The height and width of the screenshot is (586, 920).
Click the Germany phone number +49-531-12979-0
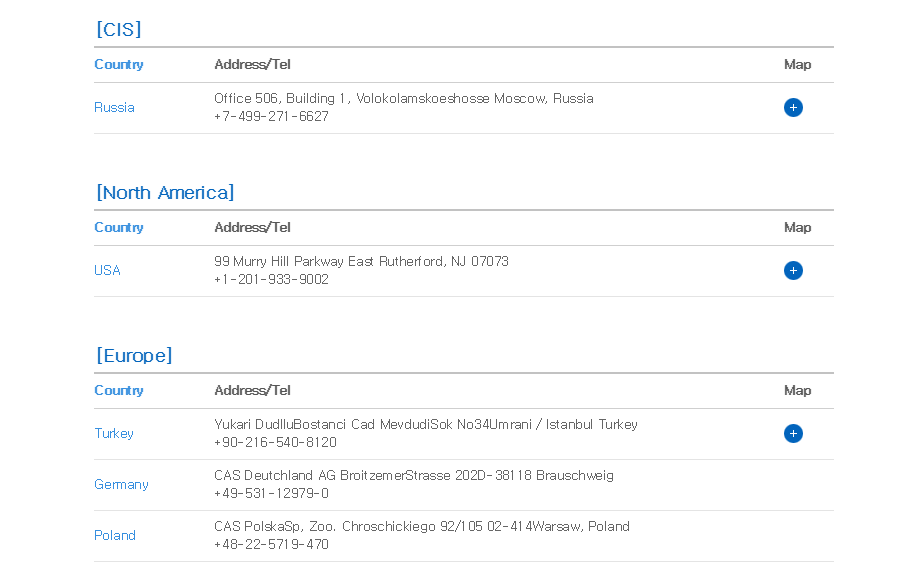tap(271, 494)
